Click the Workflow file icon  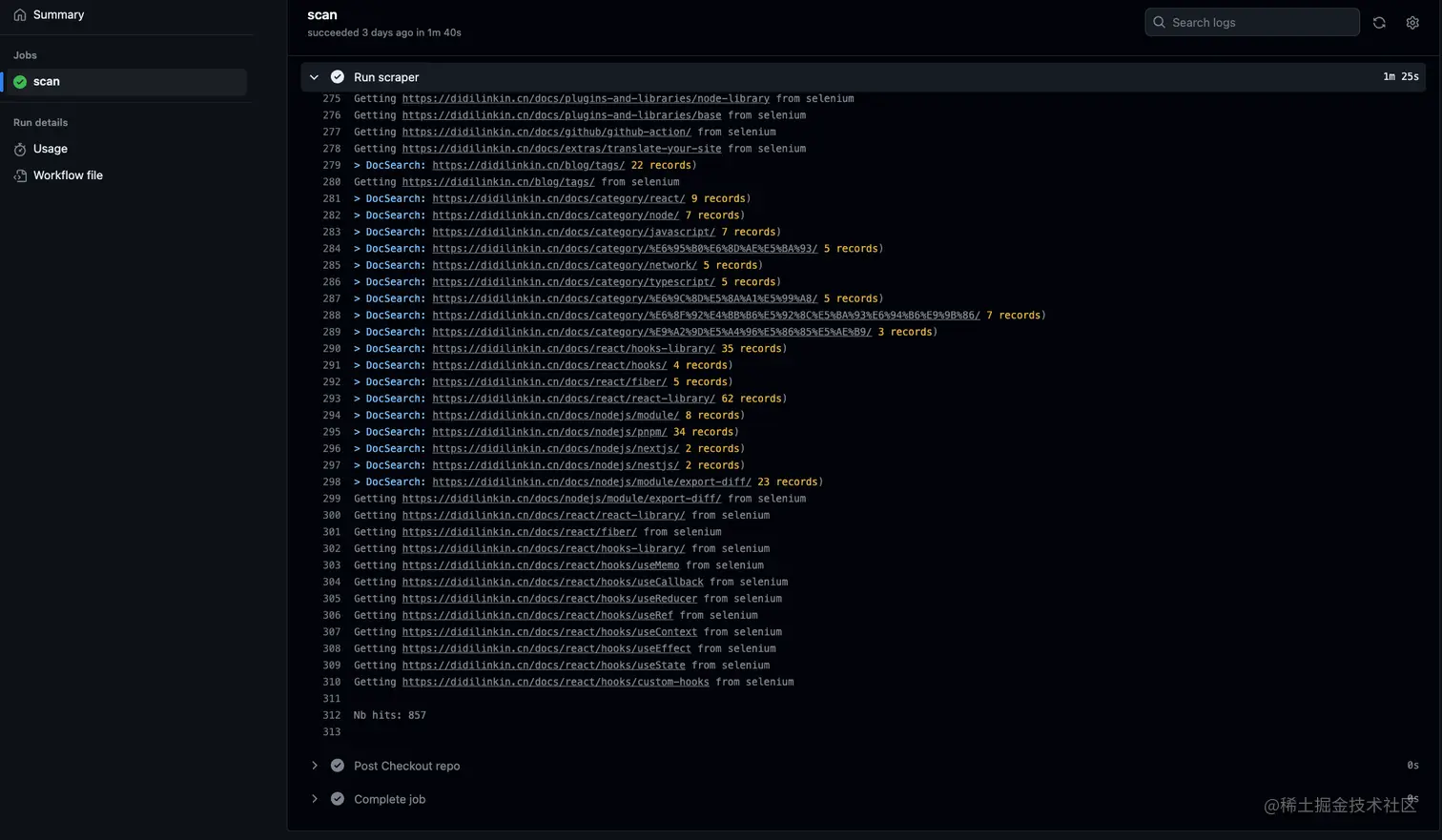20,175
